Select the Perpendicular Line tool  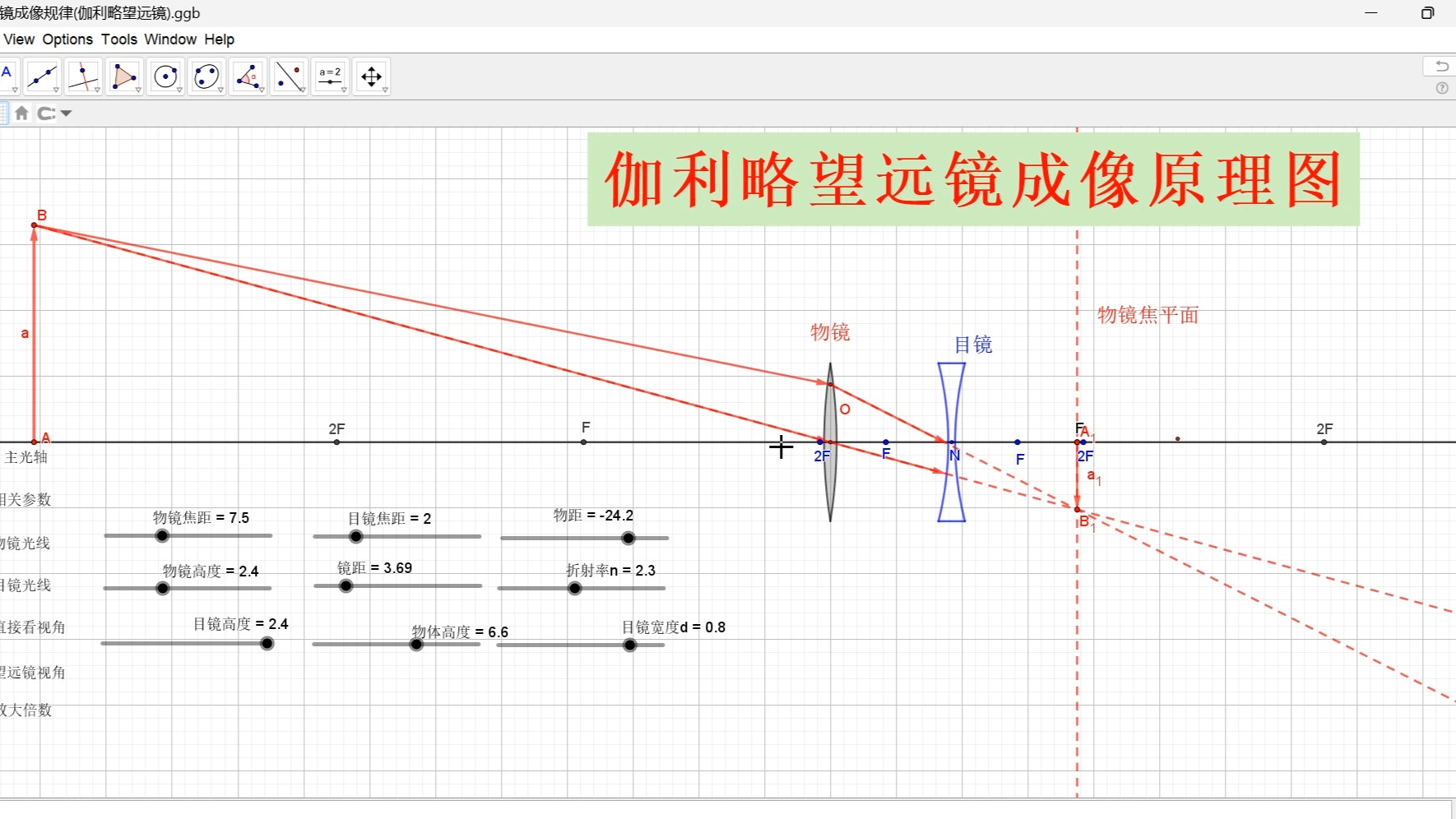tap(83, 76)
